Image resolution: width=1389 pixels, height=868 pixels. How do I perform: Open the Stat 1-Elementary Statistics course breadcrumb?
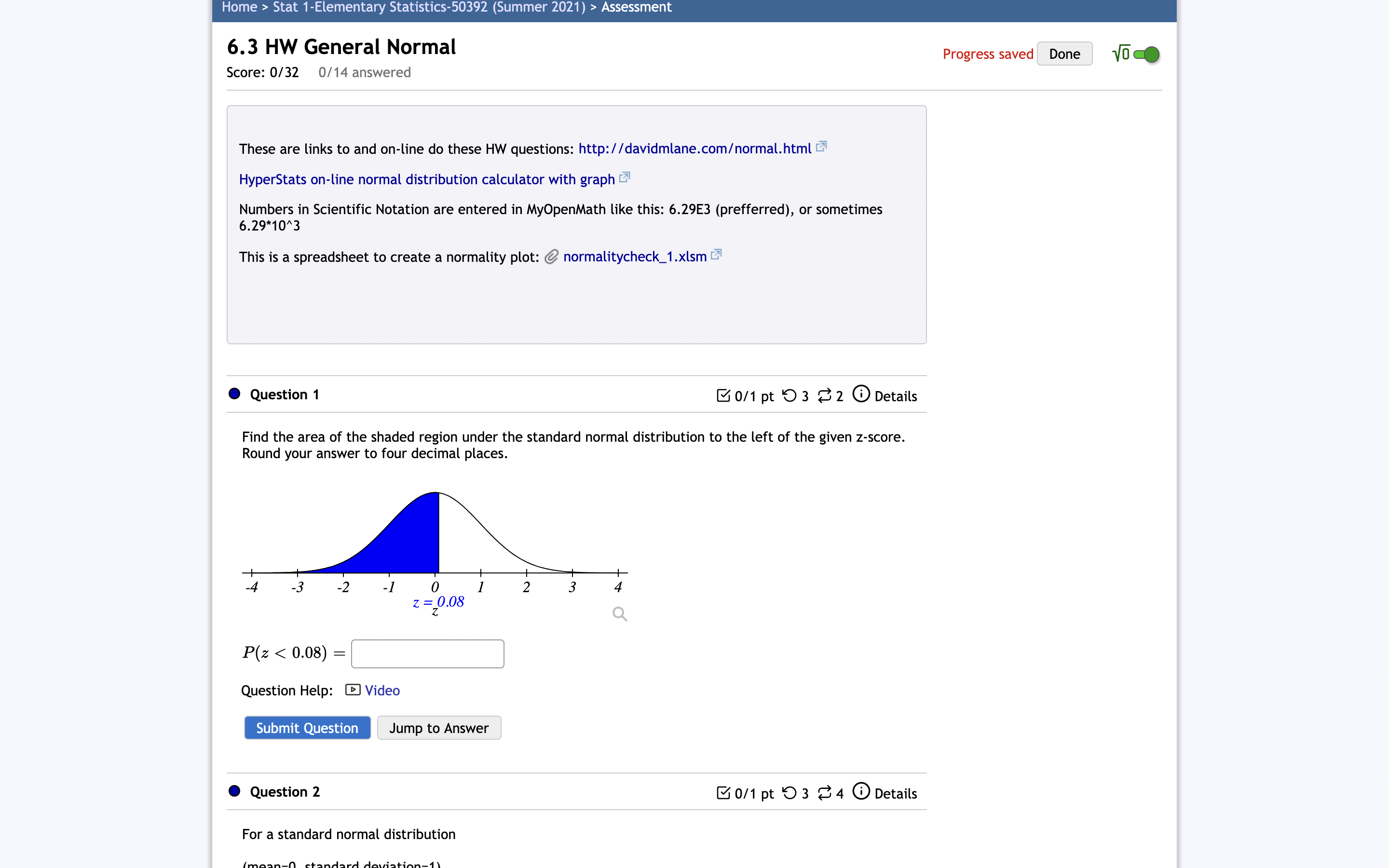pos(429,7)
